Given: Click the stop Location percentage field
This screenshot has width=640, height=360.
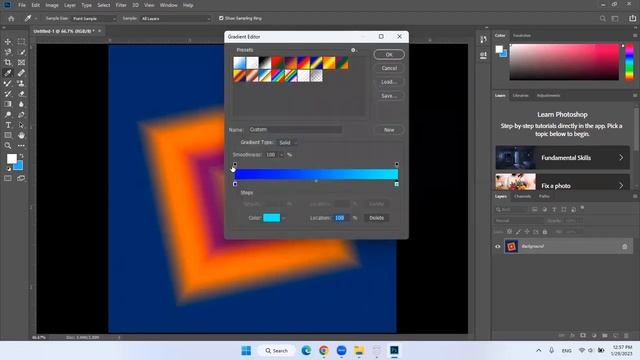Looking at the screenshot, I should (x=341, y=218).
